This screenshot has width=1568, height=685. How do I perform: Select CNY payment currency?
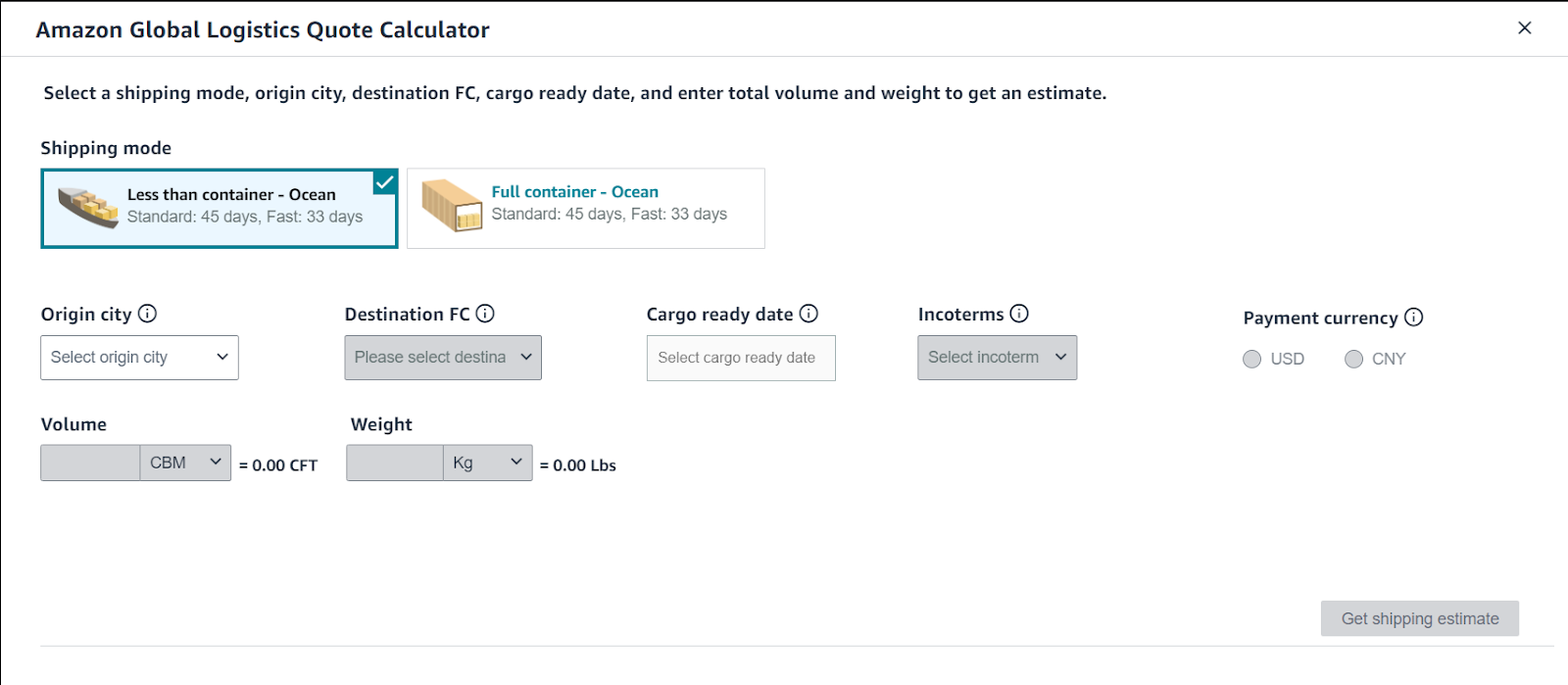pos(1353,359)
